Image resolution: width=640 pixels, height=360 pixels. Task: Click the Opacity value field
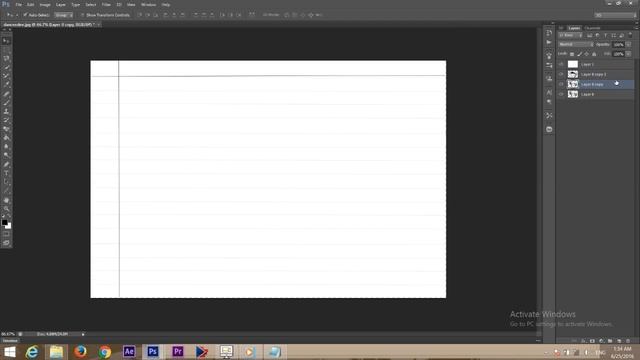point(618,44)
